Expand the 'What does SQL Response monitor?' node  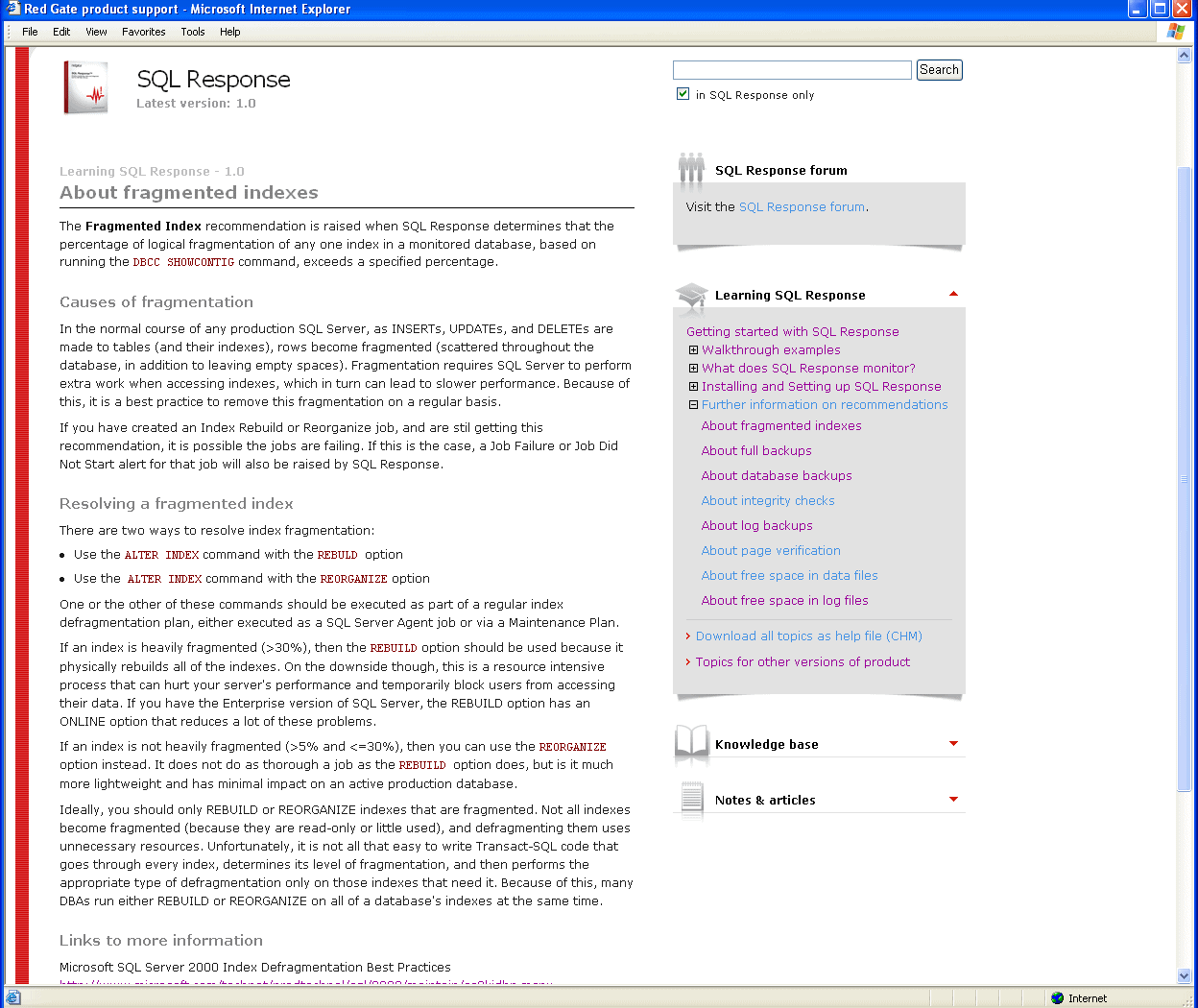(x=693, y=369)
